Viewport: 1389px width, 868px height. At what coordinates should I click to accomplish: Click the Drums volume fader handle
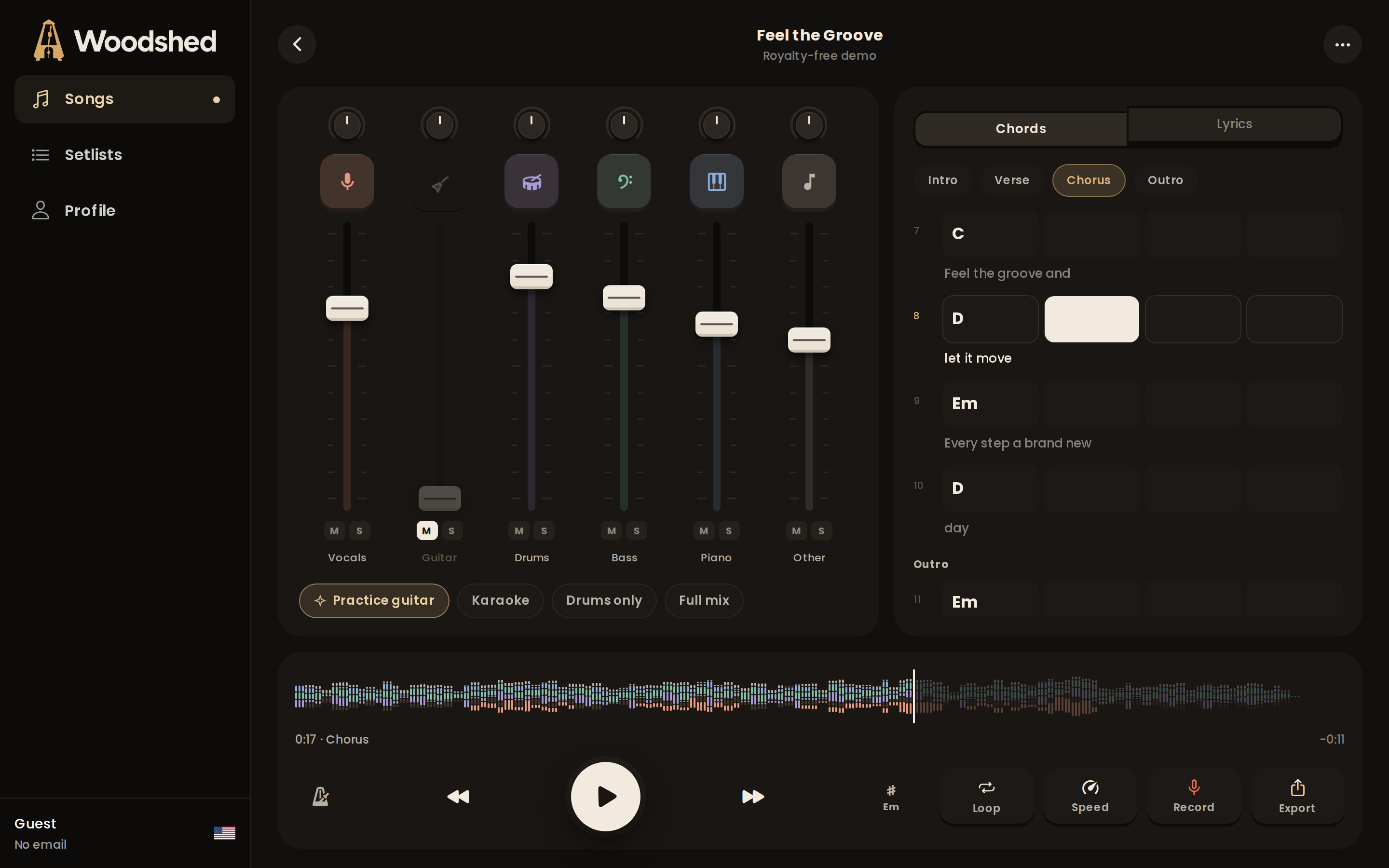tap(531, 277)
